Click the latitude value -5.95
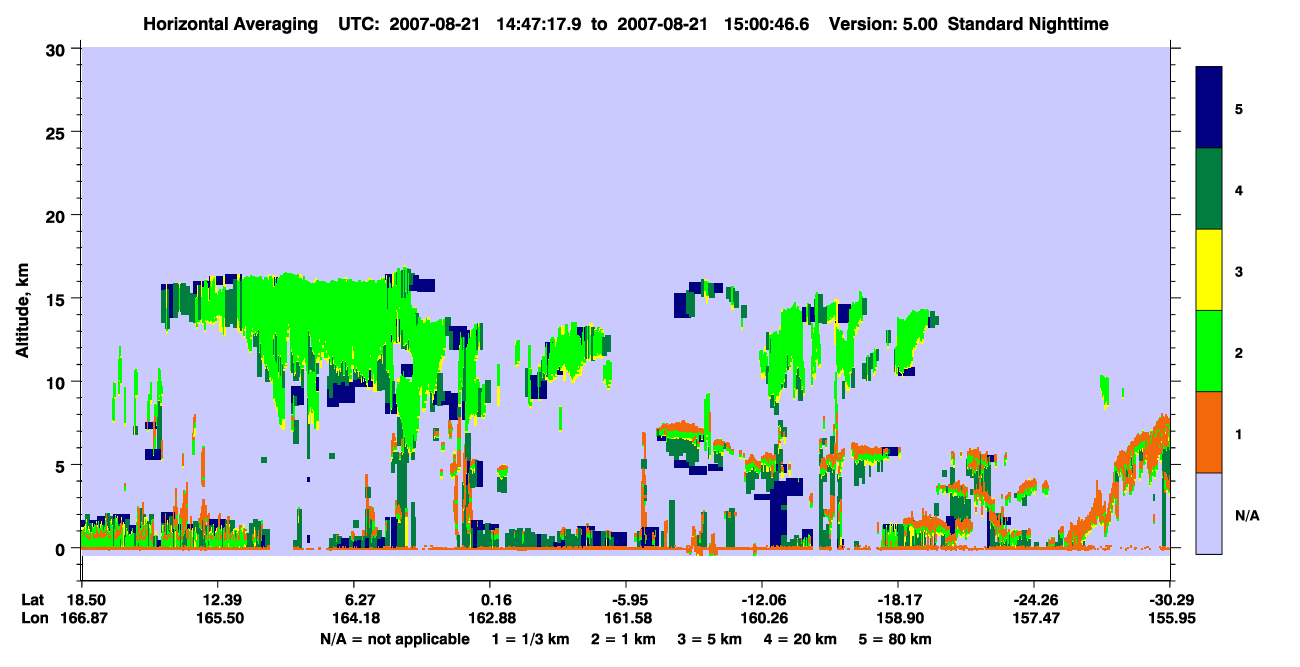This screenshot has height=667, width=1300. tap(626, 599)
